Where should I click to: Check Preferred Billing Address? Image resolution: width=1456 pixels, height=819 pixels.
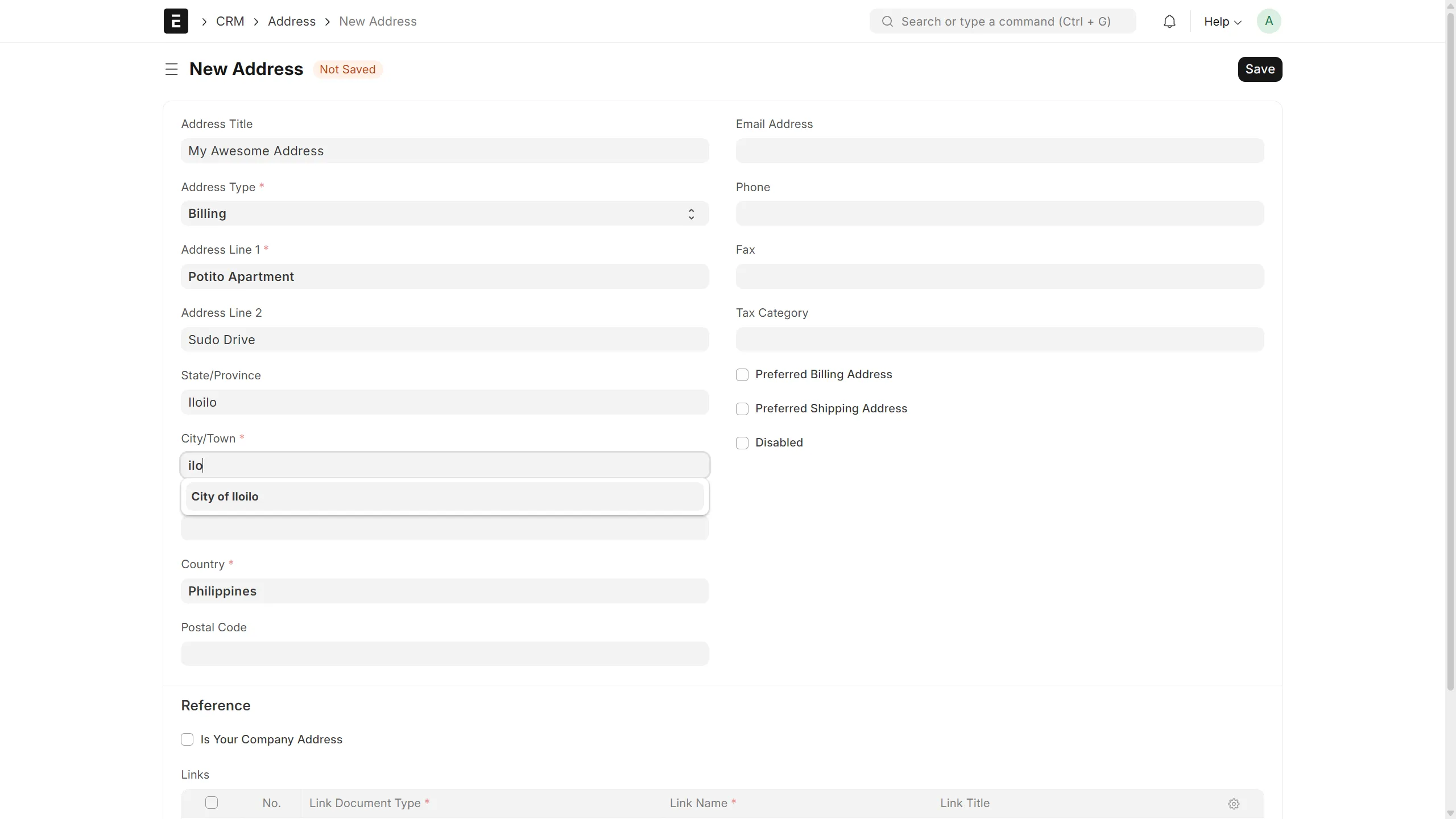pyautogui.click(x=742, y=375)
